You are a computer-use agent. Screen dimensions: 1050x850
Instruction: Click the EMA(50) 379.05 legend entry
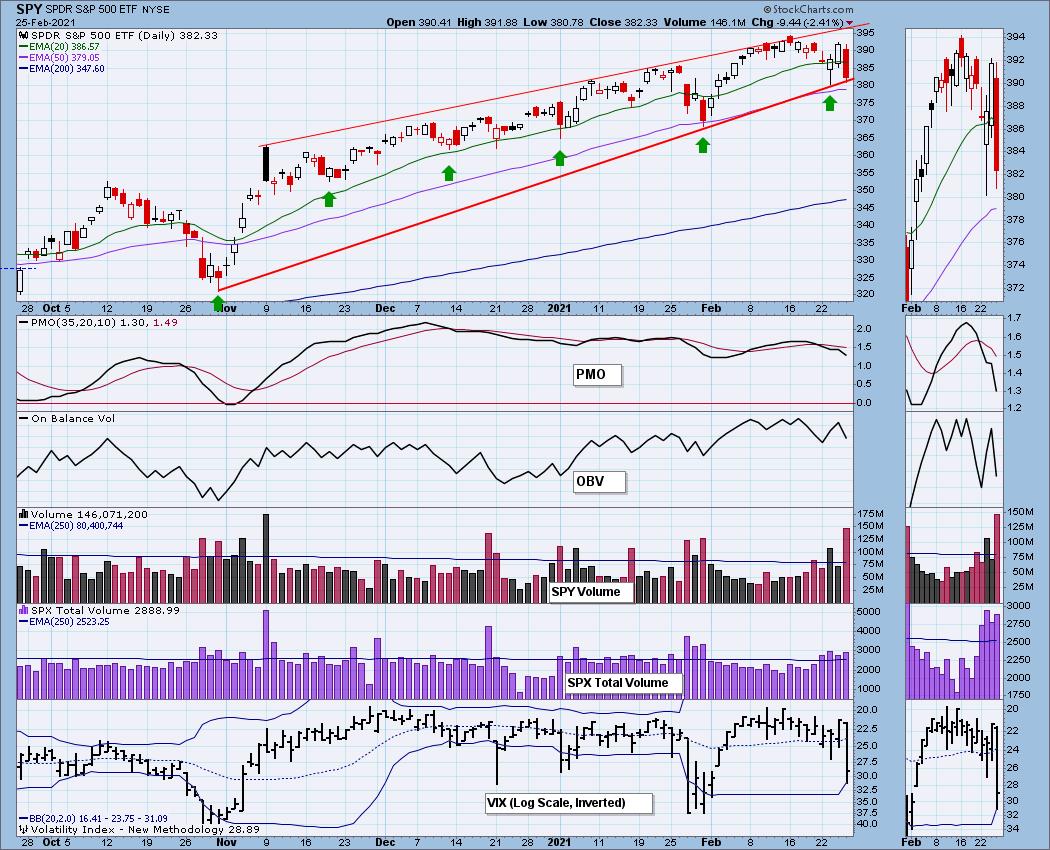coord(59,58)
